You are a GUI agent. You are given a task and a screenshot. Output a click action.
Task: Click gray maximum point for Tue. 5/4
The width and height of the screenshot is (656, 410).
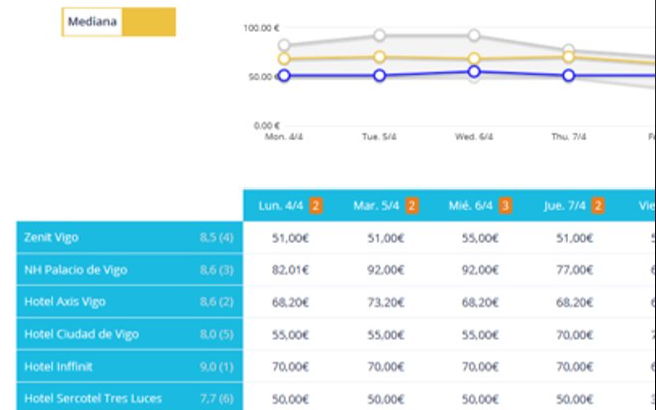379,35
